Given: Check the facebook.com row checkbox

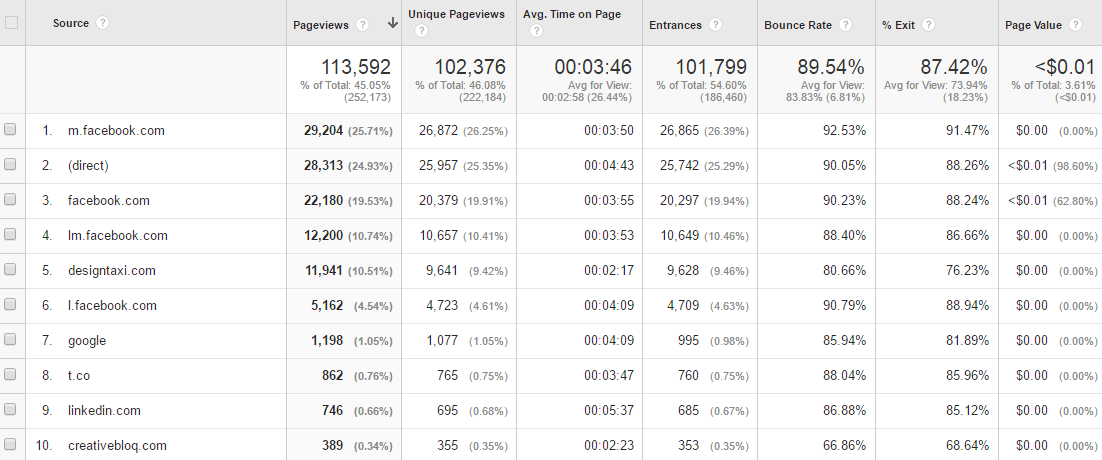Looking at the screenshot, I should coord(10,199).
